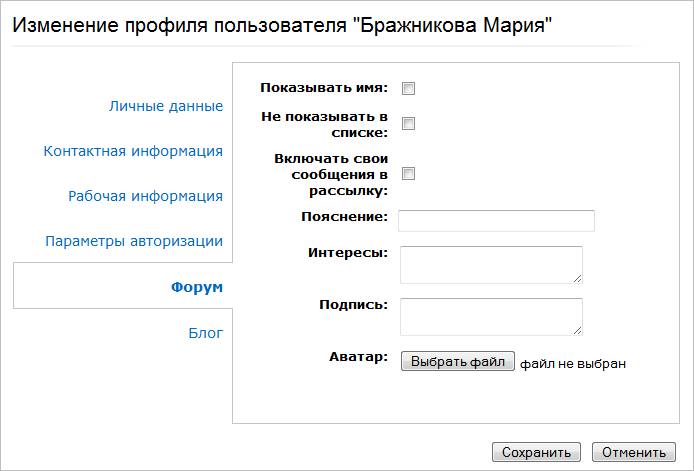Go to the Рабочая информация tab
694x471 pixels.
(x=145, y=196)
